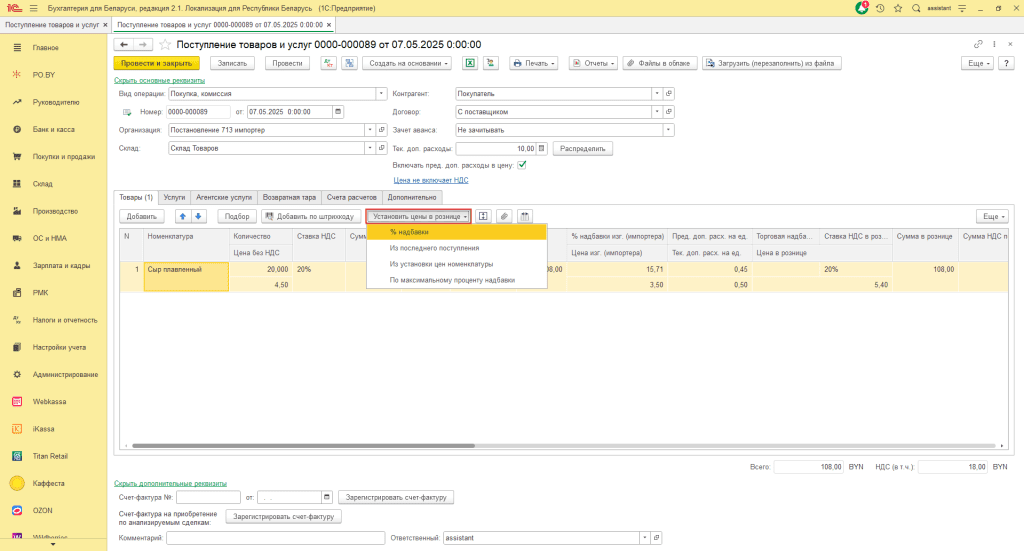Open the Отчеты dropdown button

click(594, 63)
